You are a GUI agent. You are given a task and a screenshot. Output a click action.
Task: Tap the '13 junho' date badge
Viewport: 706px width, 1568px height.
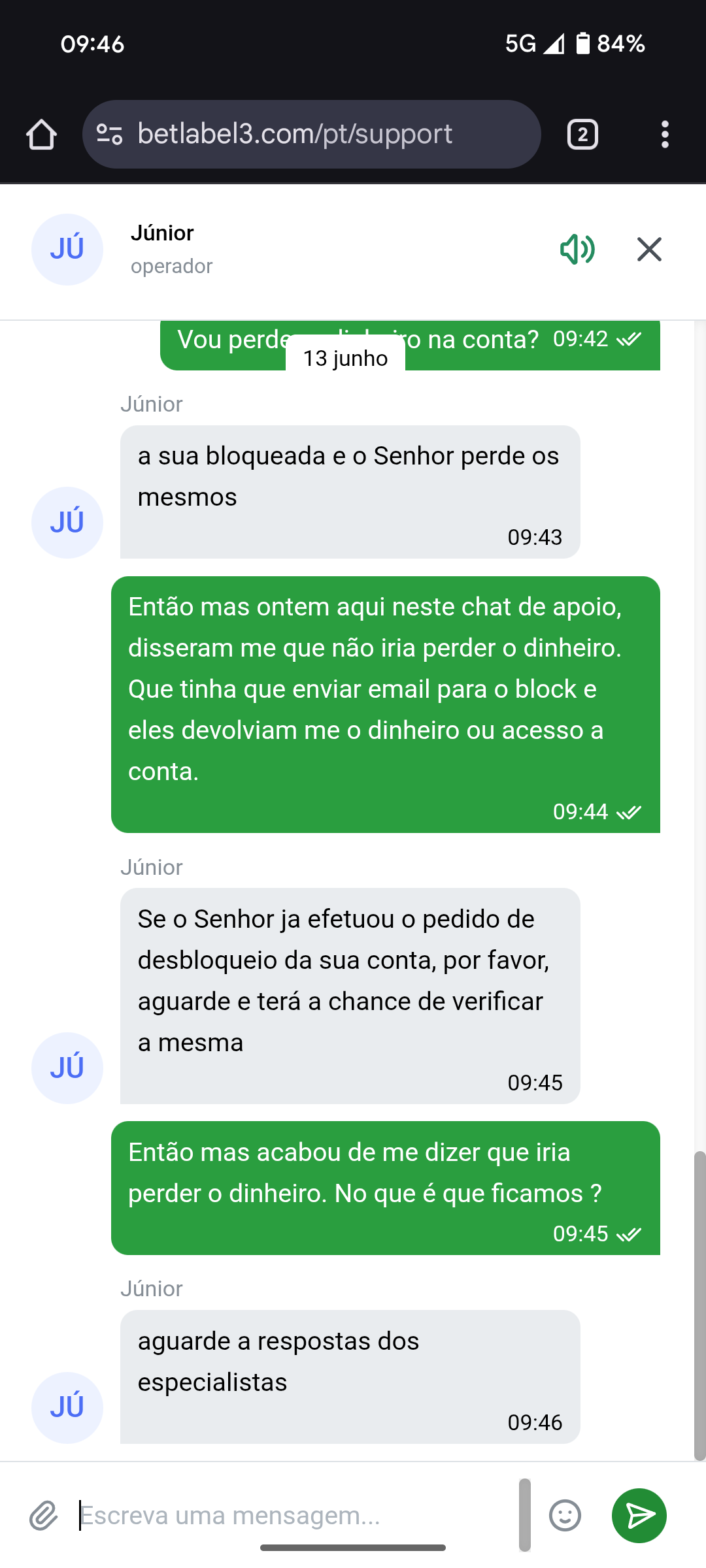tap(345, 359)
